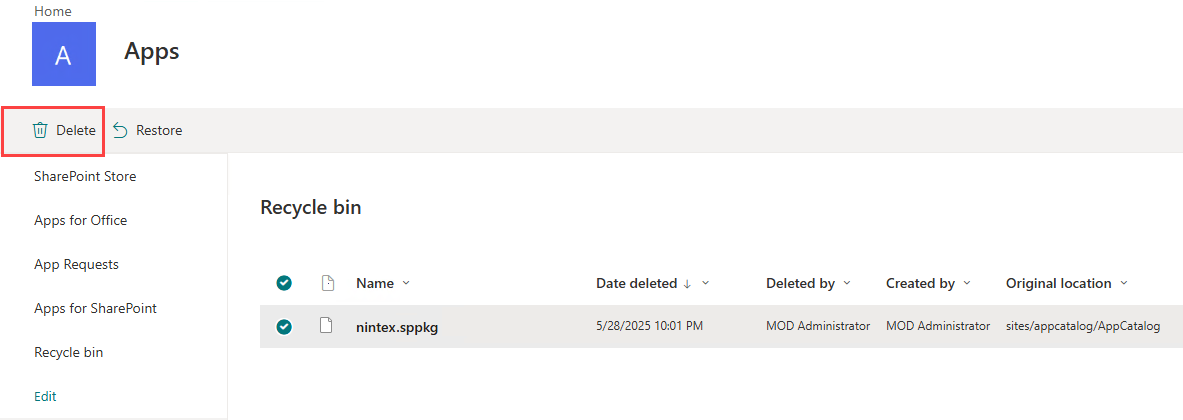Click the nintex.sppkg file name

coord(397,326)
